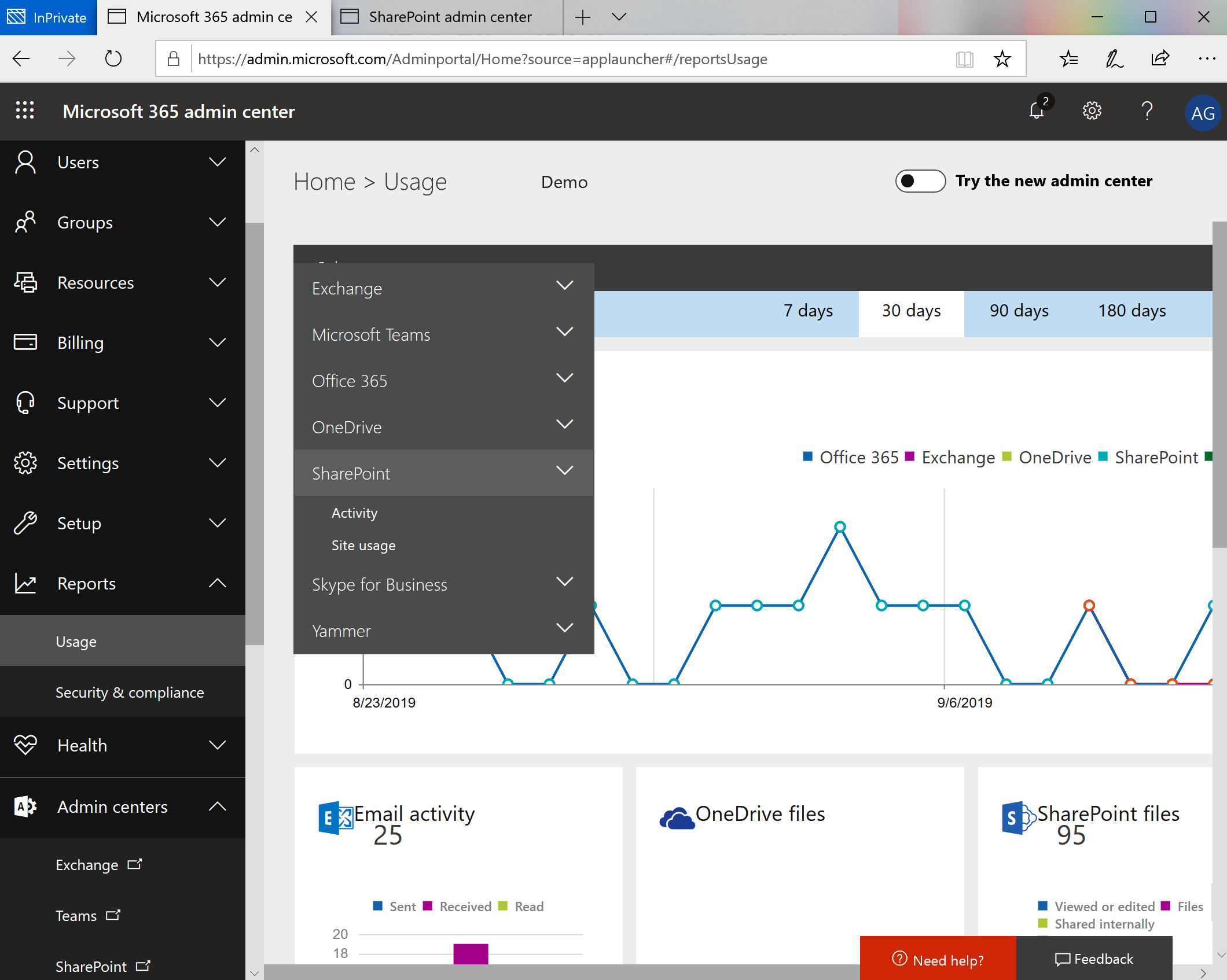Click the Need help? button

(x=938, y=959)
